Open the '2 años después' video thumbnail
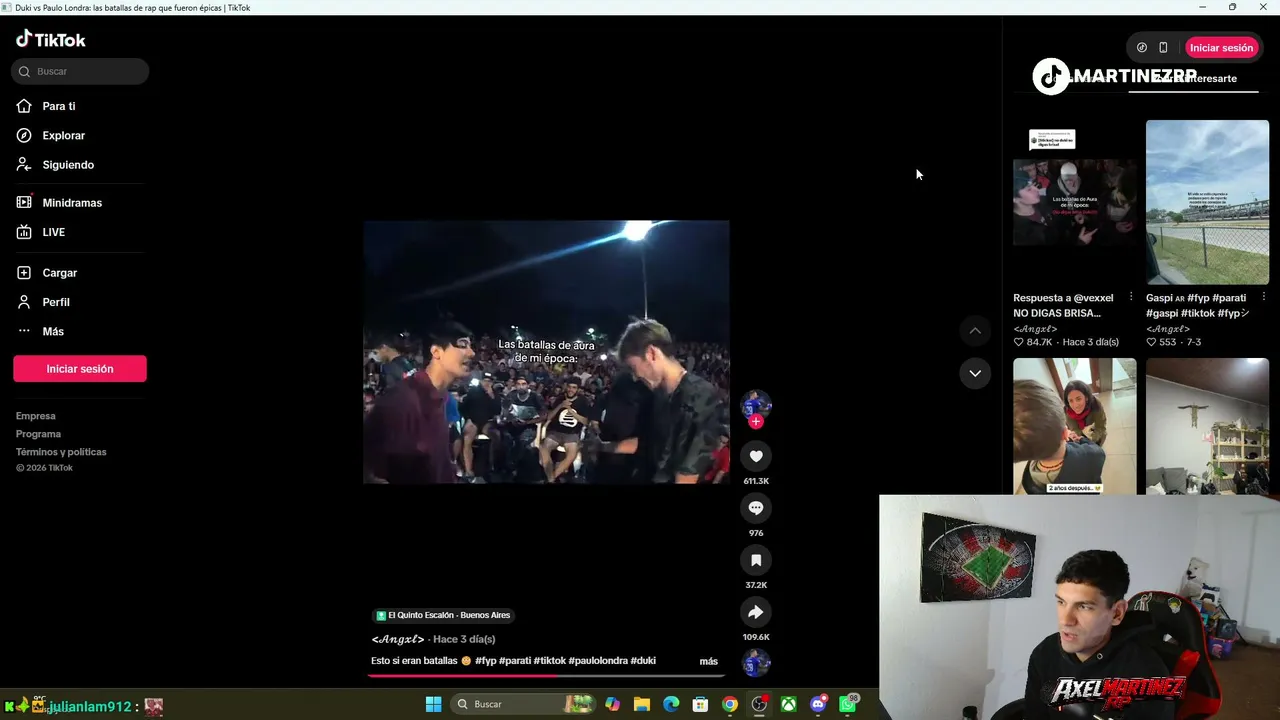The image size is (1280, 720). pyautogui.click(x=1075, y=426)
